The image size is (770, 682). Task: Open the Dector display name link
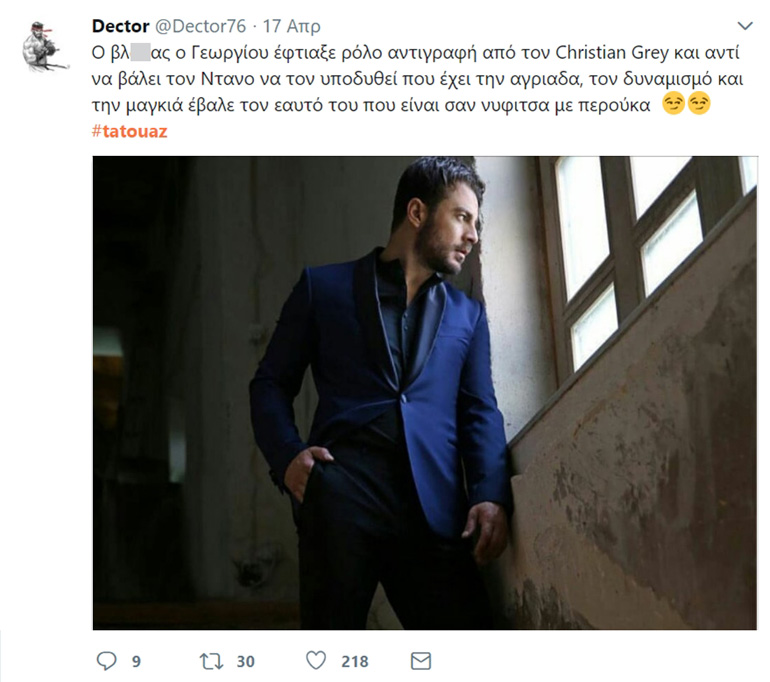coord(120,25)
